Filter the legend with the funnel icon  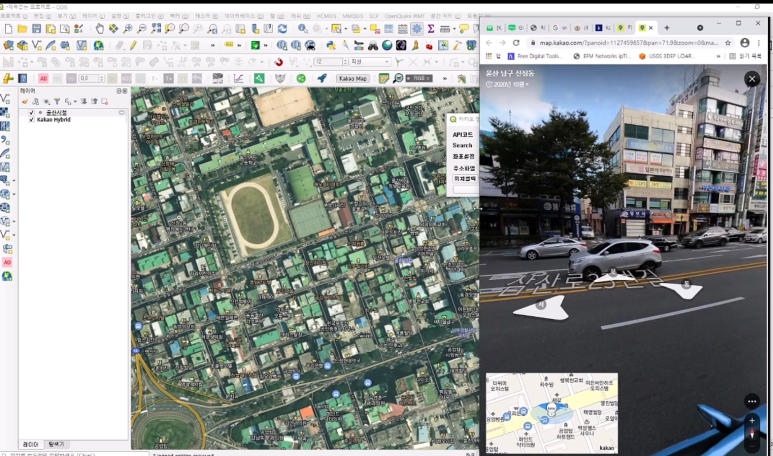(57, 102)
